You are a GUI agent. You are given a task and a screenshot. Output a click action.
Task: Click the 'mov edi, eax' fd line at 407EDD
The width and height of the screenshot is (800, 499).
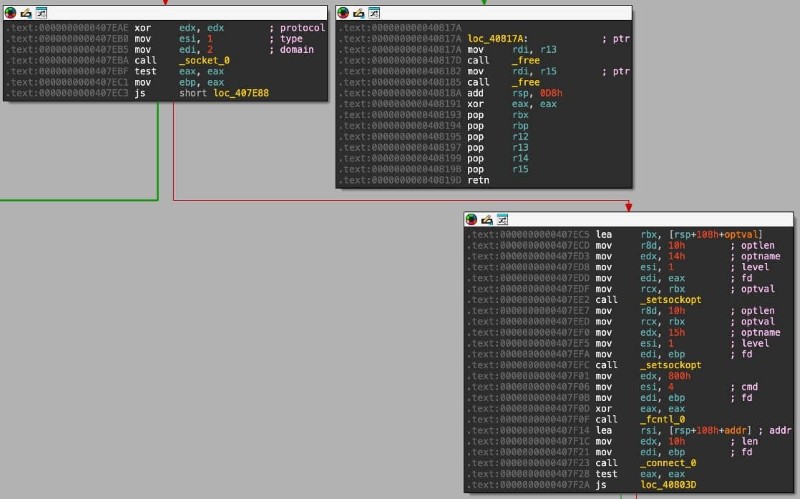pos(629,278)
